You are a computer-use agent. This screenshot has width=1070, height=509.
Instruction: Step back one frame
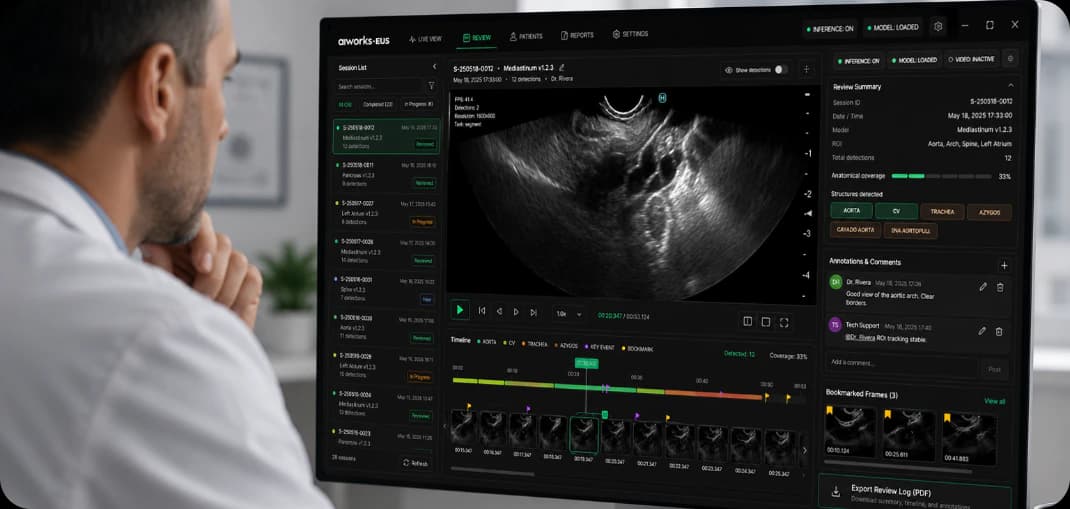click(499, 312)
